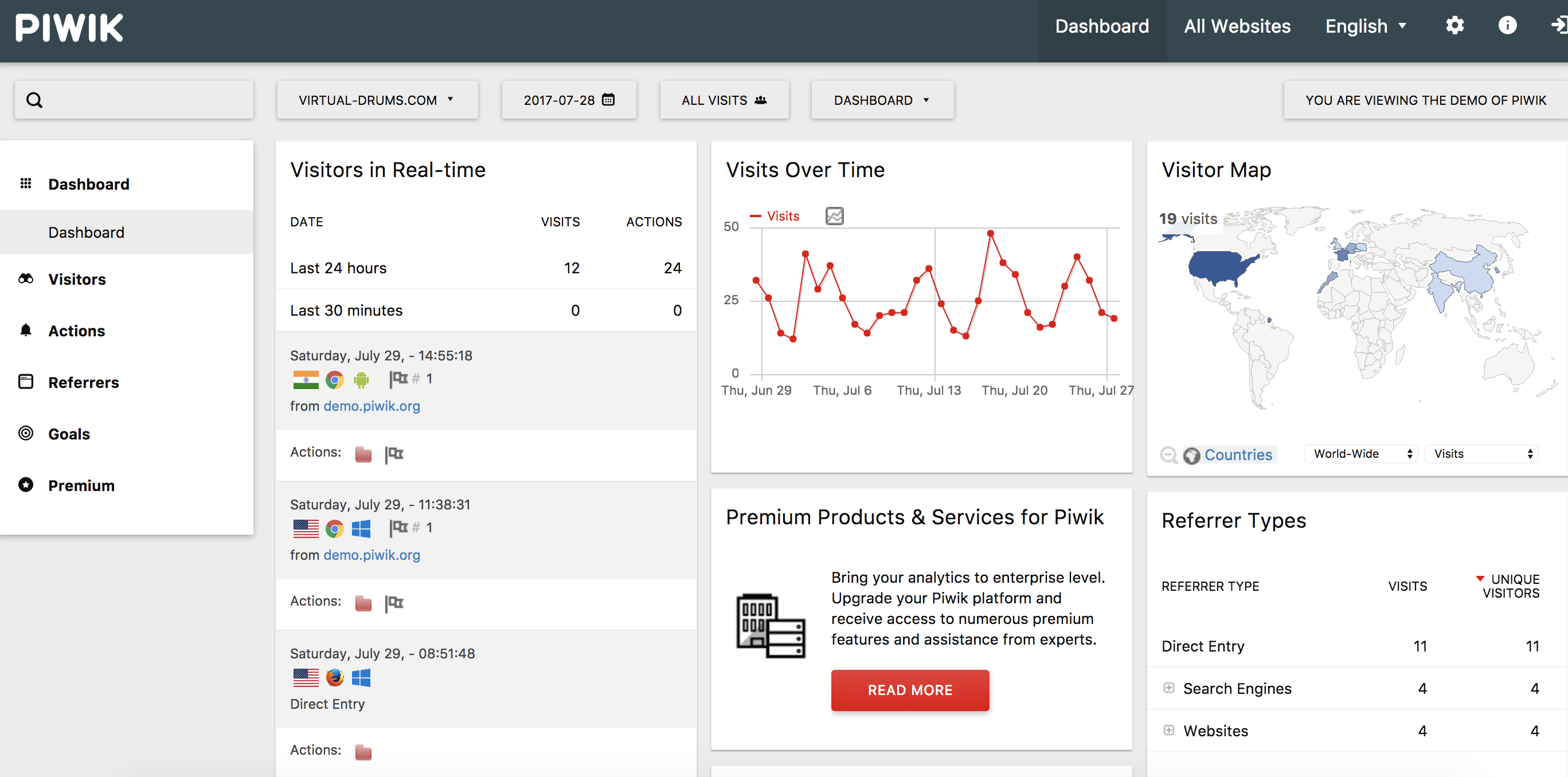The width and height of the screenshot is (1568, 777).
Task: Open Actions menu in sidebar
Action: pyautogui.click(x=77, y=331)
